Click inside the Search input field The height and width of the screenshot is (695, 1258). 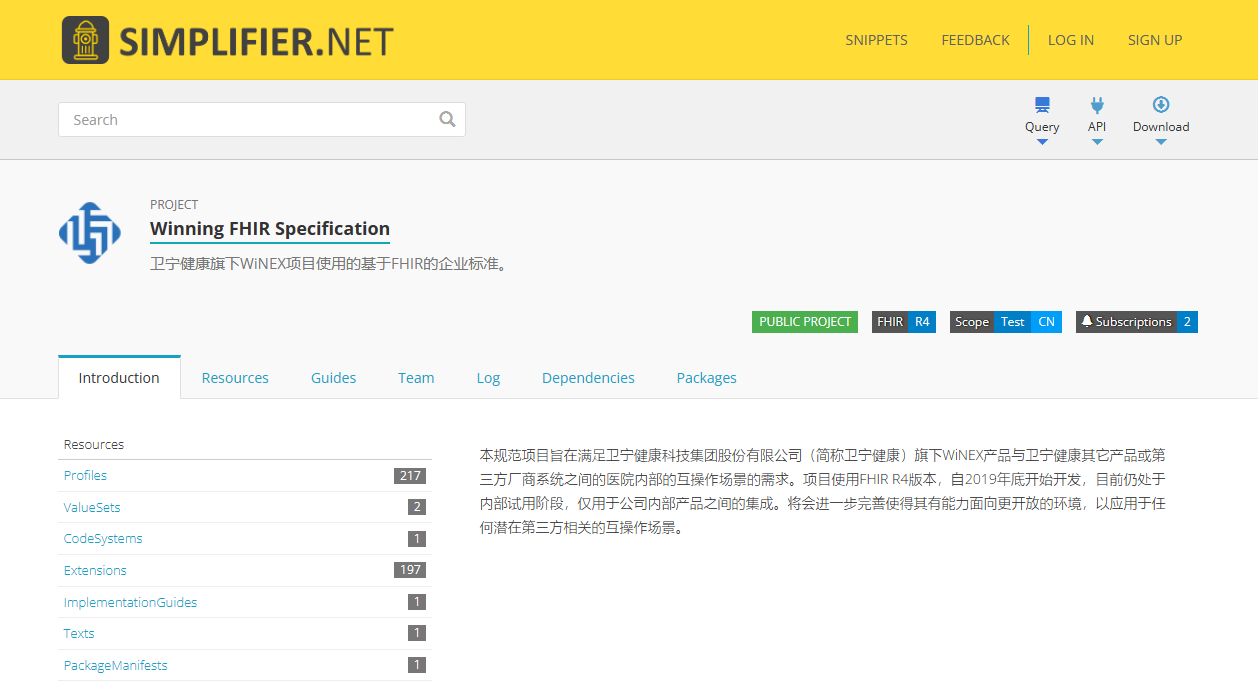tap(250, 118)
